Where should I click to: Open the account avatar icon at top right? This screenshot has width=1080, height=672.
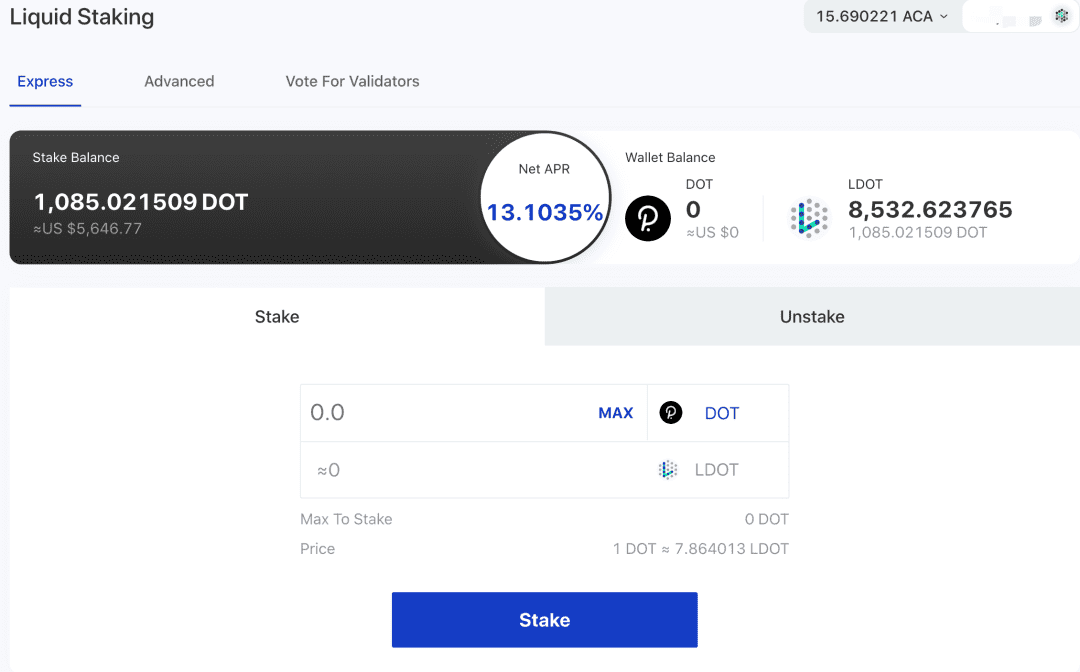pos(1061,17)
